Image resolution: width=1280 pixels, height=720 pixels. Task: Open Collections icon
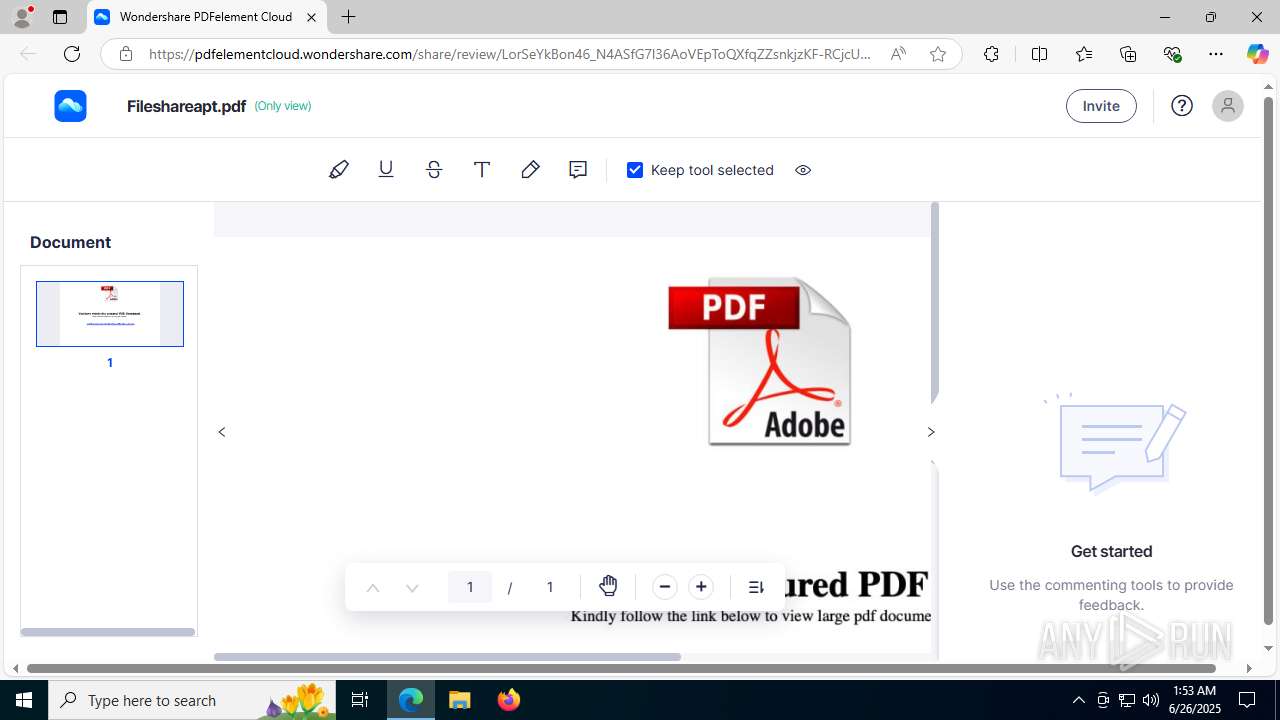(x=1128, y=54)
